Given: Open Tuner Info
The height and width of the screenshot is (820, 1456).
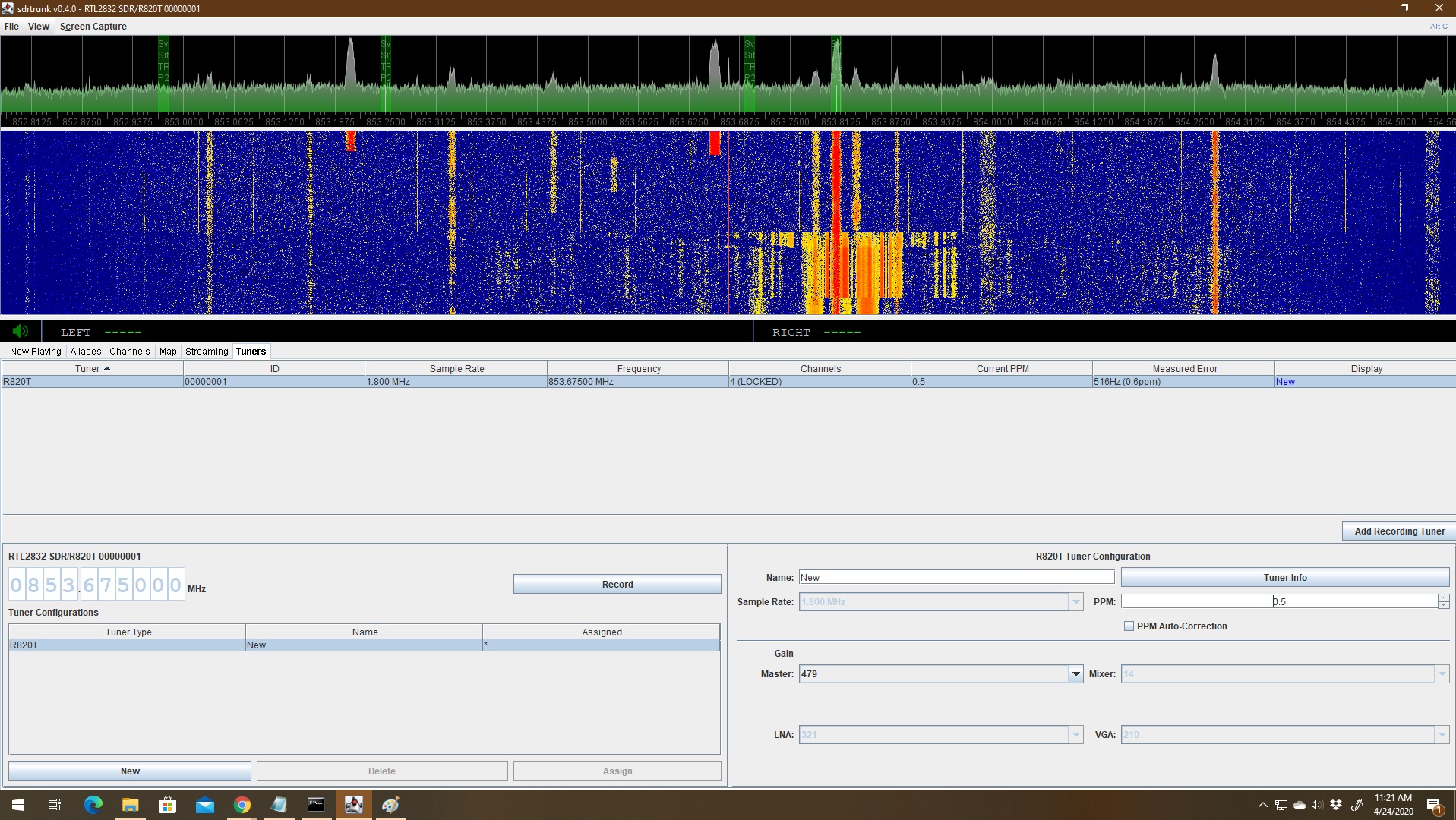Looking at the screenshot, I should point(1285,577).
